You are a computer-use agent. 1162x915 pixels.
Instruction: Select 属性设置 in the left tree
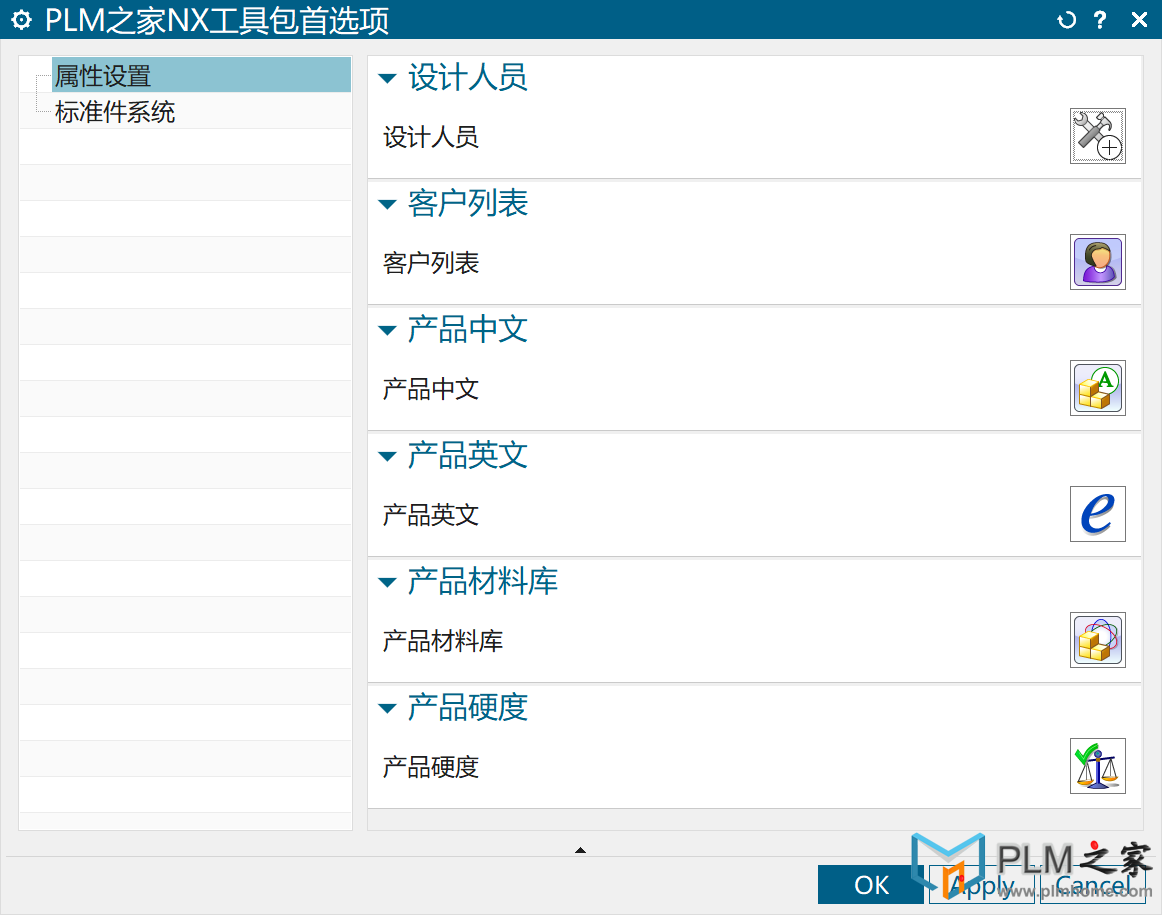coord(201,76)
